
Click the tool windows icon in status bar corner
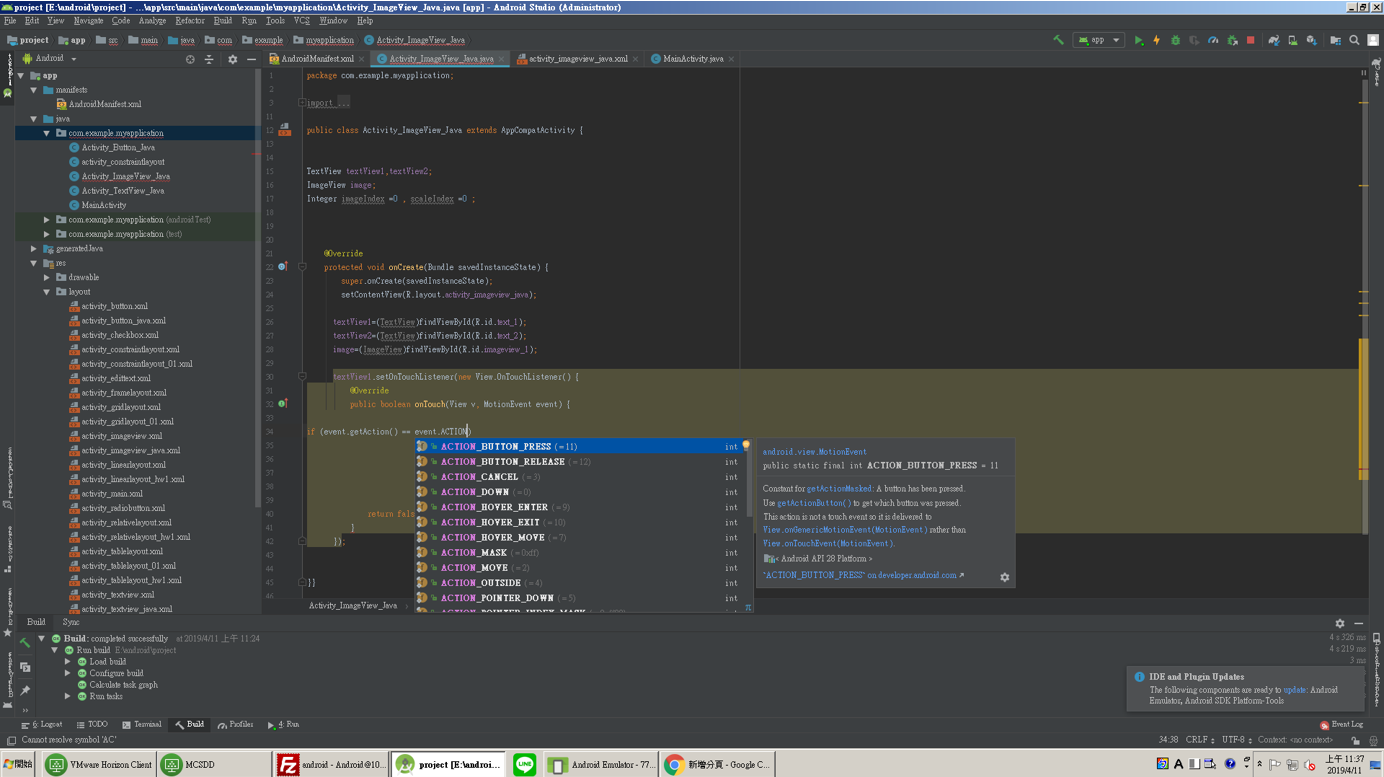[11, 741]
